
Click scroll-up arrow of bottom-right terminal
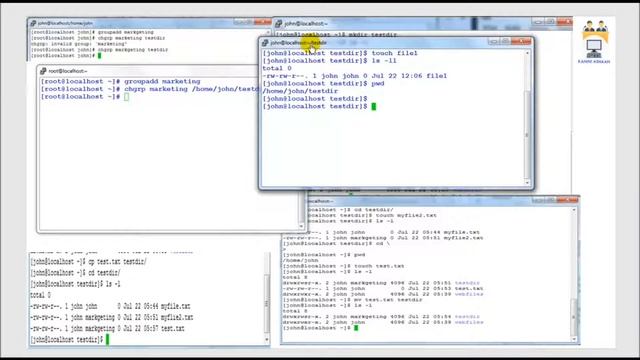(x=574, y=210)
